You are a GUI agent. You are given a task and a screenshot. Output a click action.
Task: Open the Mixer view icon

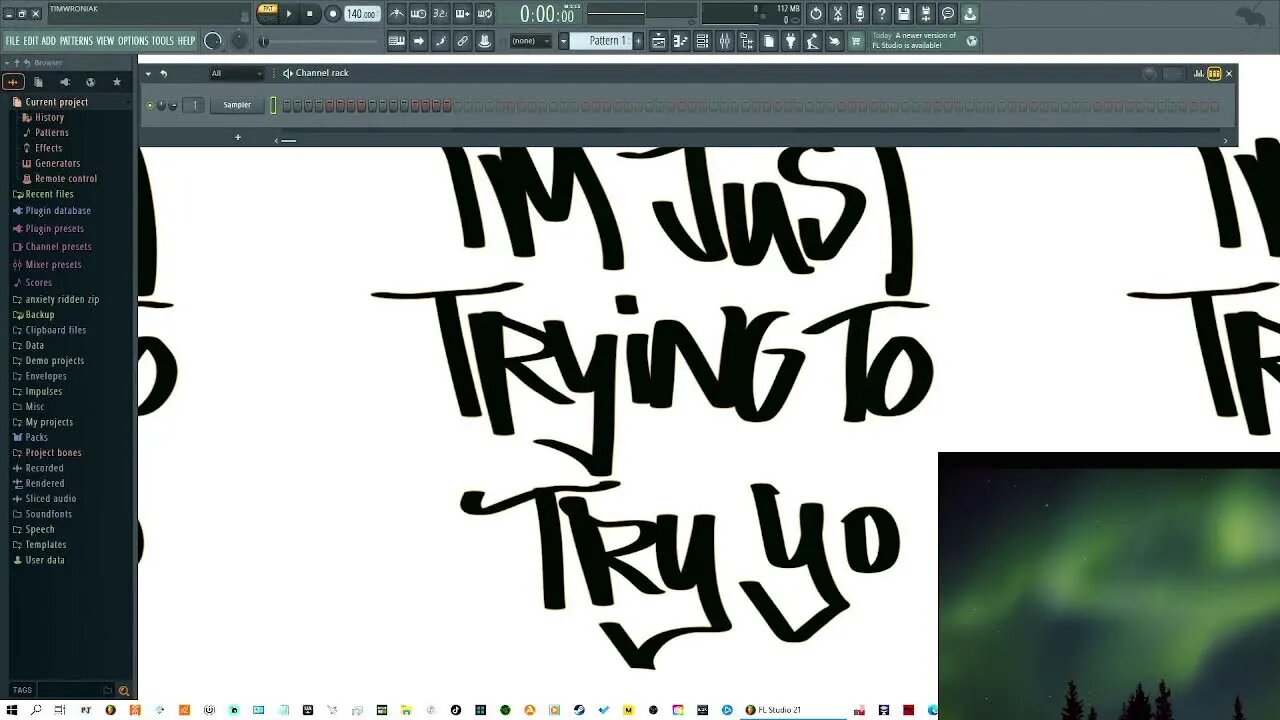(725, 41)
